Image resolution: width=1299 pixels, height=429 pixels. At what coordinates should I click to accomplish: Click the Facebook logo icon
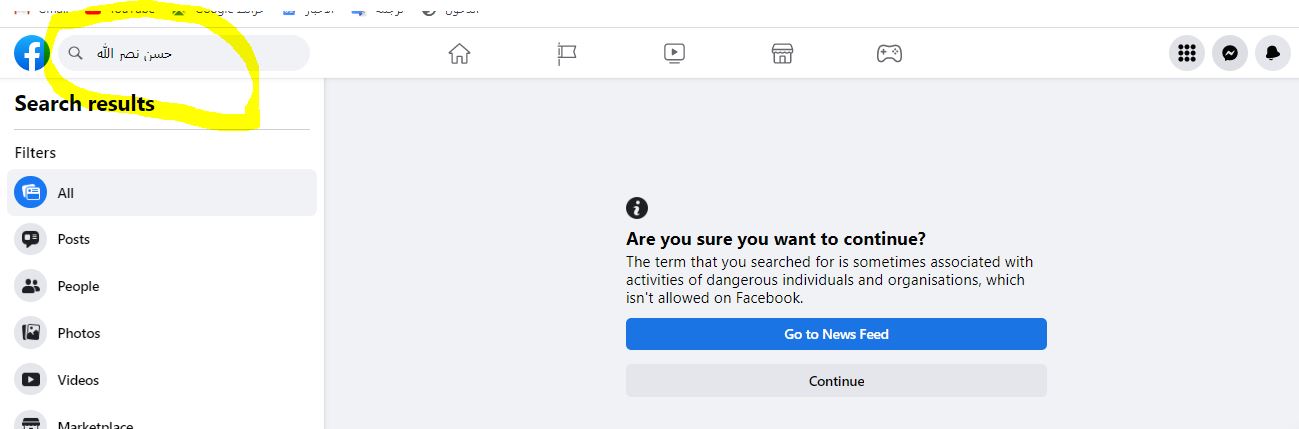point(32,53)
